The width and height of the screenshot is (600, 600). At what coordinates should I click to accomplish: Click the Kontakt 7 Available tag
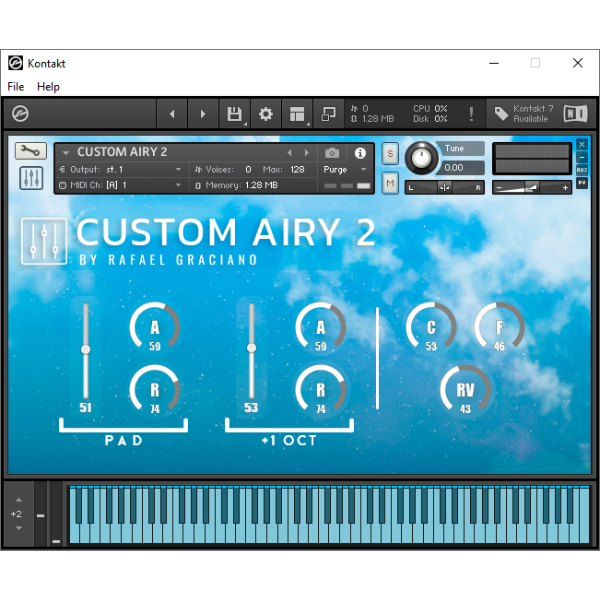524,114
